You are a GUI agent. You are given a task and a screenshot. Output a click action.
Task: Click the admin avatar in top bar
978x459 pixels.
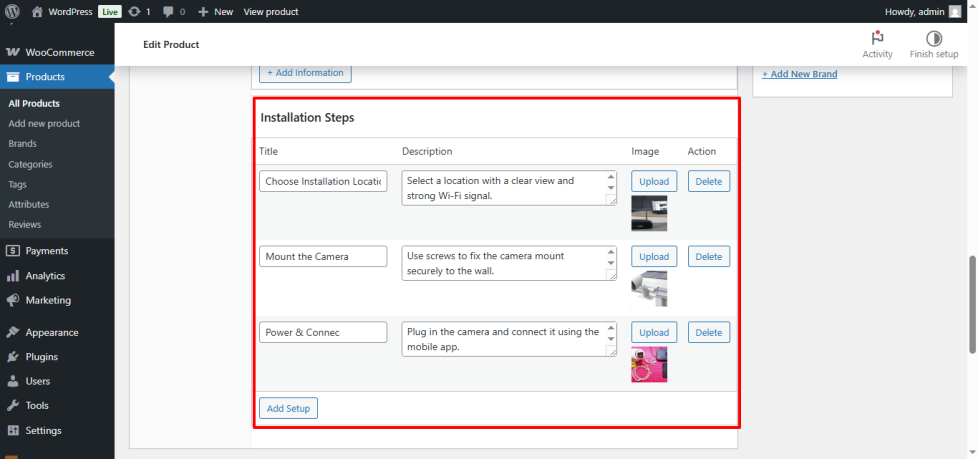(954, 12)
